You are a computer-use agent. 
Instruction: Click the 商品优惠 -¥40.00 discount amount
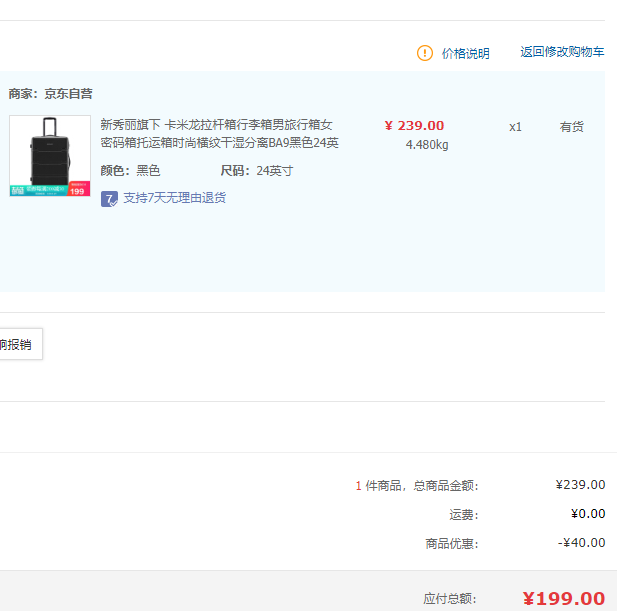[582, 543]
